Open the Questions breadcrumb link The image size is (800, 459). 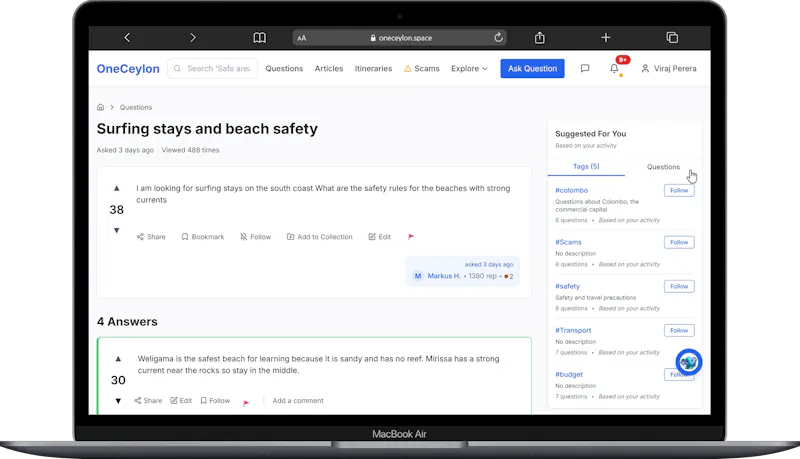136,107
